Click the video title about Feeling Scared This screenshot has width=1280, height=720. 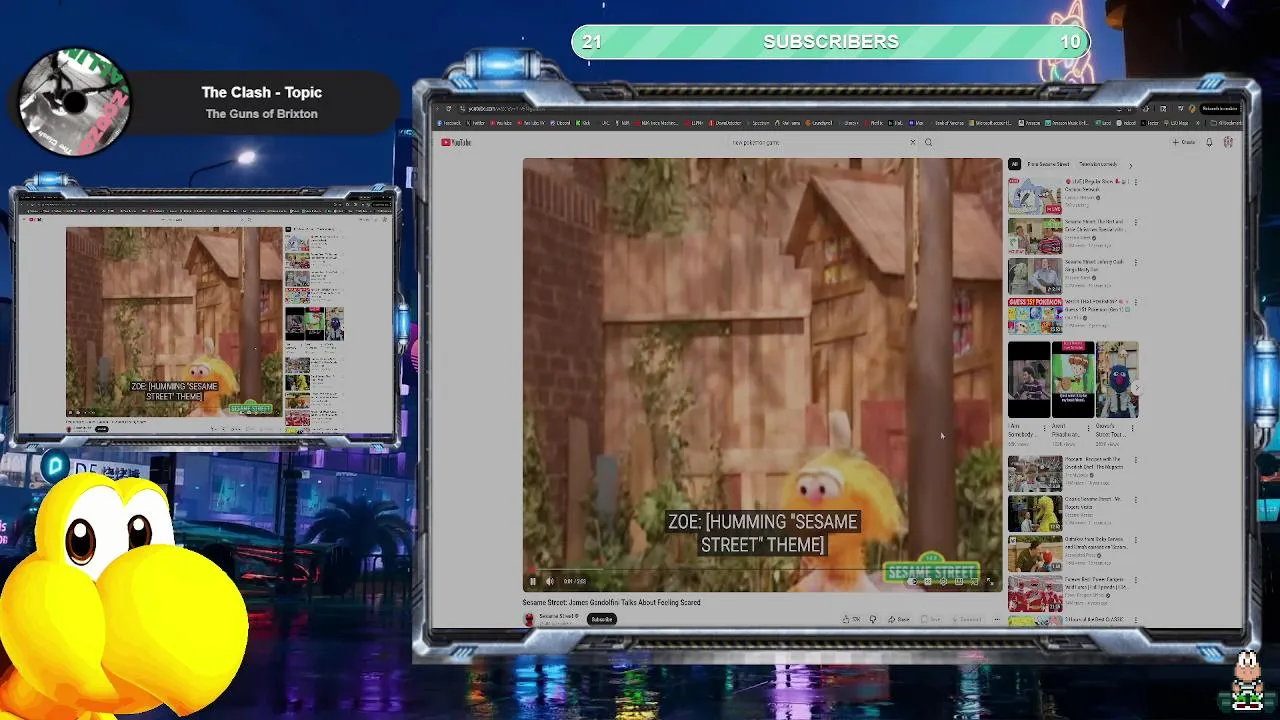[x=611, y=602]
